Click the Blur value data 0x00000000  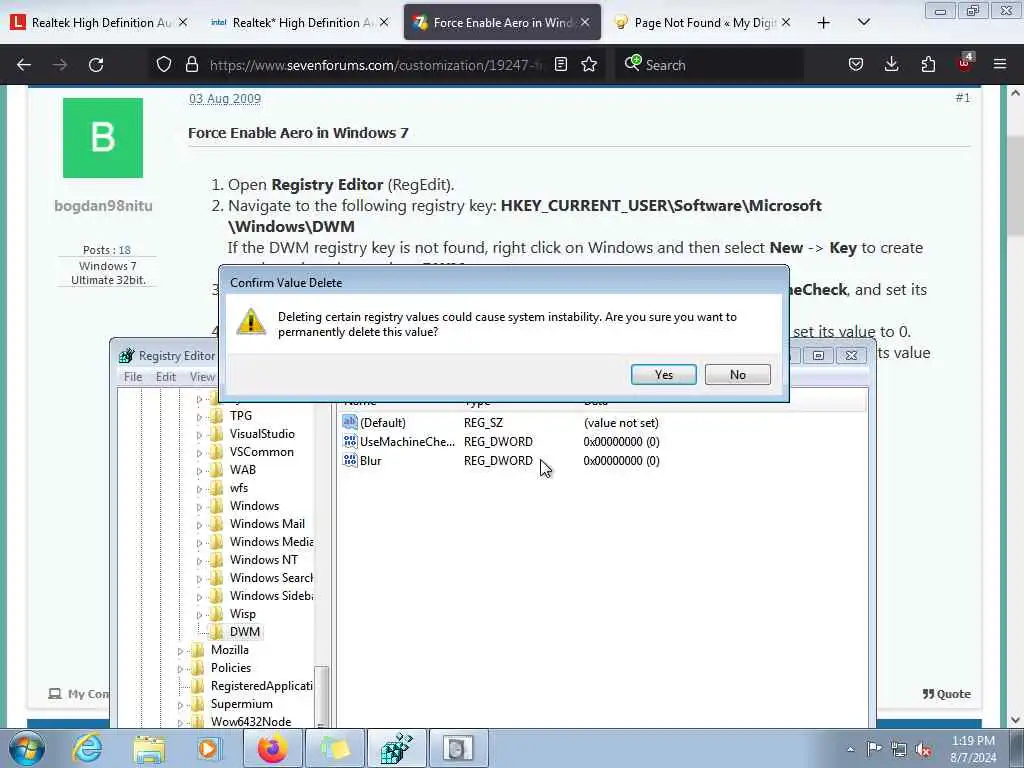coord(621,460)
